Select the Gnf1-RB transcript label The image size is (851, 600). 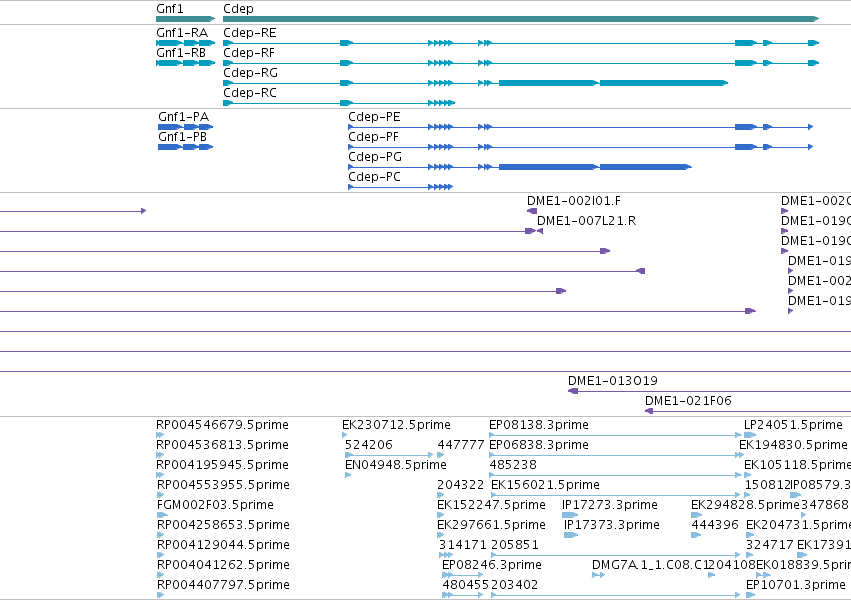pos(181,53)
